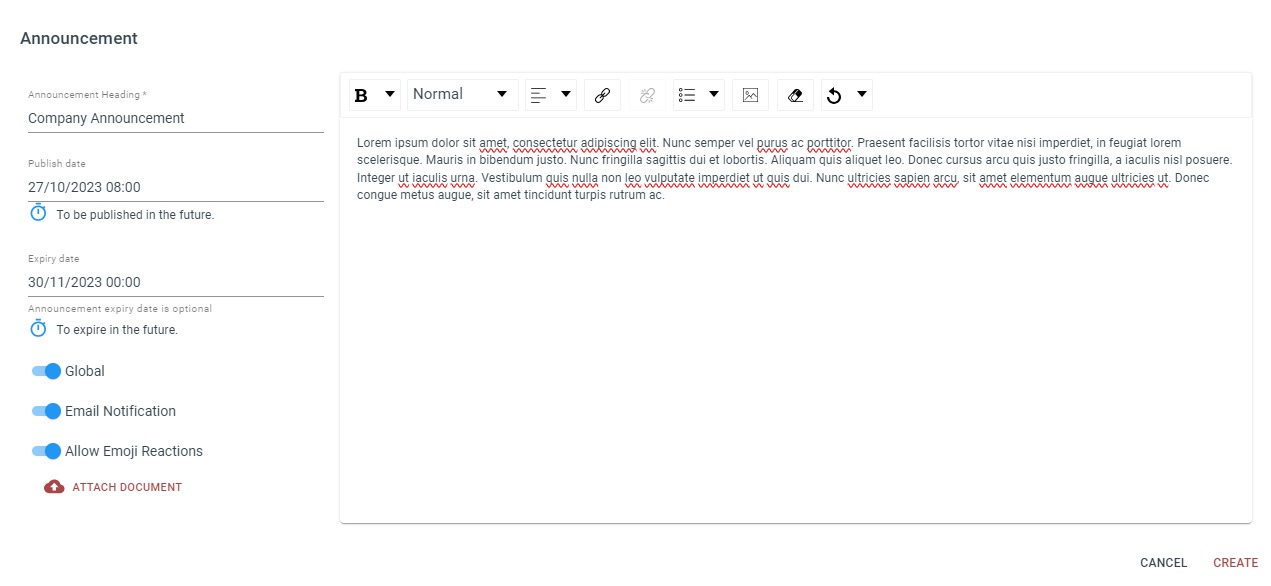The width and height of the screenshot is (1271, 586).
Task: Expand the list type dropdown arrow
Action: tap(714, 94)
